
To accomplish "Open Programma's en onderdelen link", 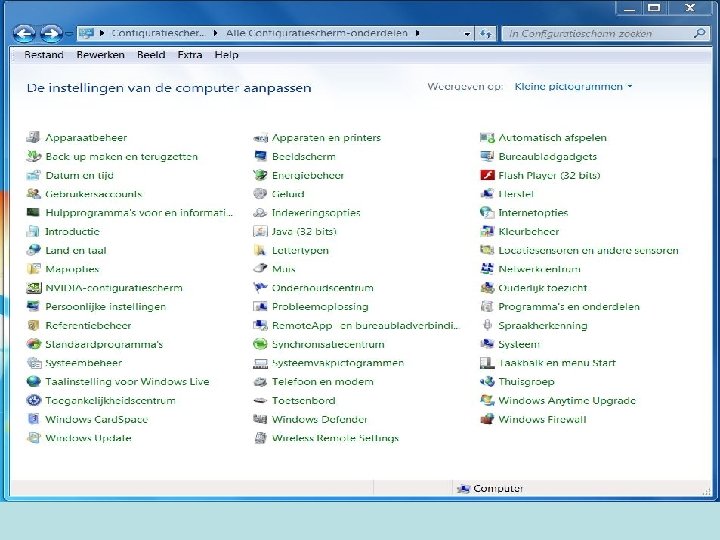I will tap(569, 306).
